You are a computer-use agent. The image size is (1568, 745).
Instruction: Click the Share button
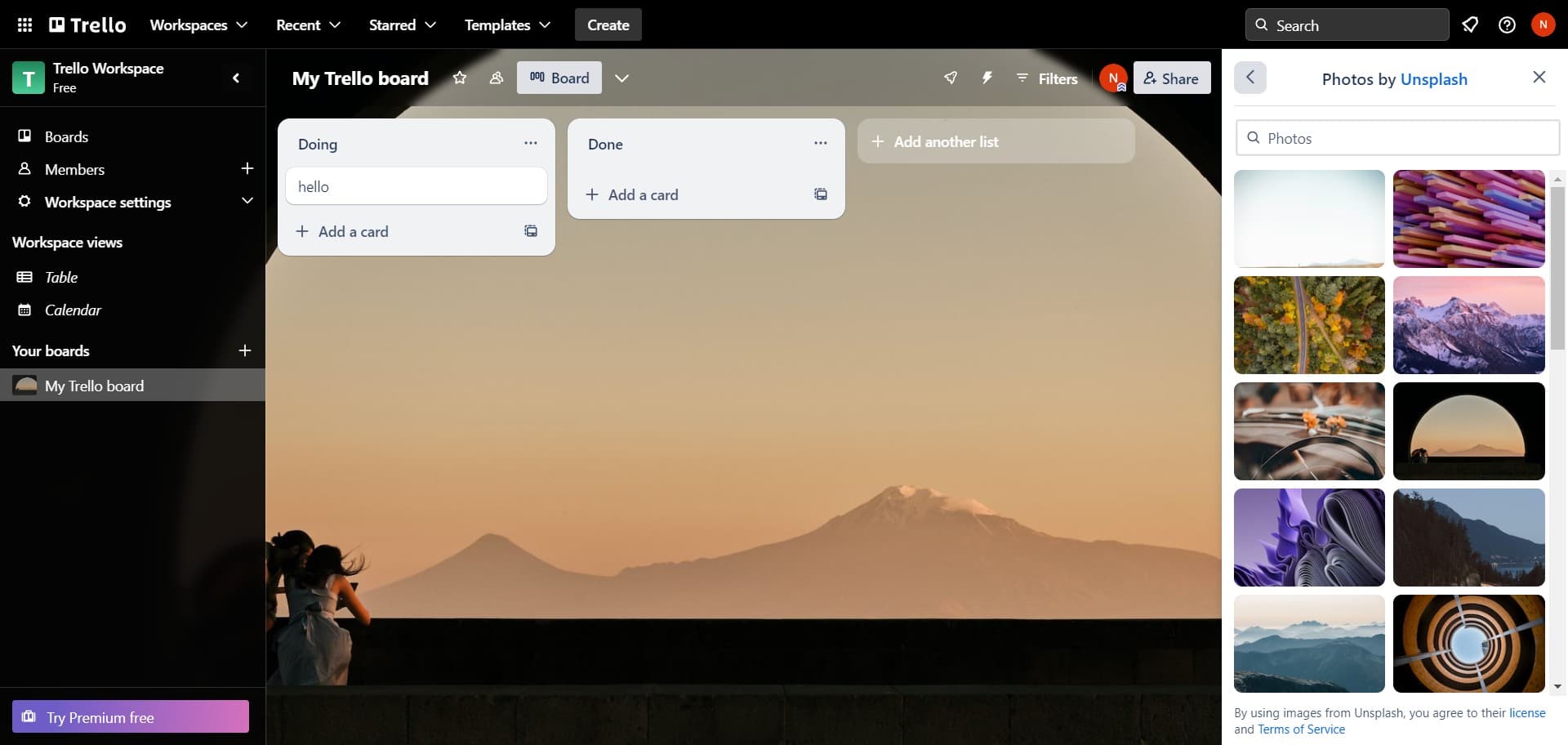coord(1172,78)
